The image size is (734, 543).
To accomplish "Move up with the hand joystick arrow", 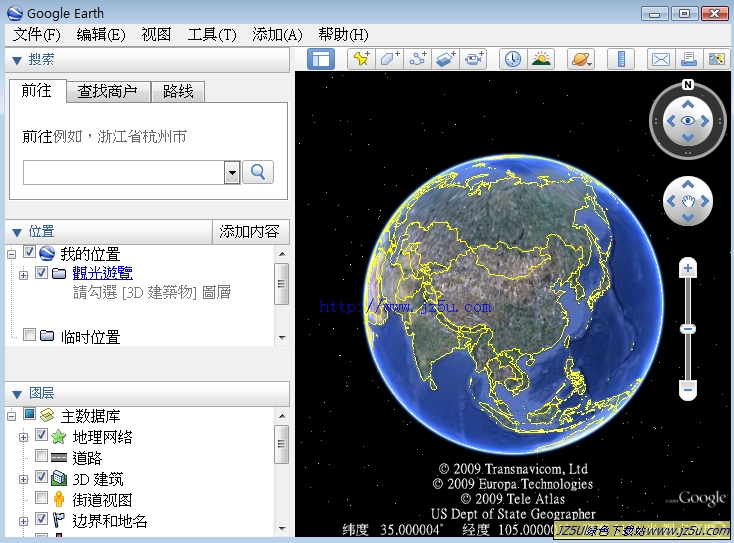I will pyautogui.click(x=688, y=184).
